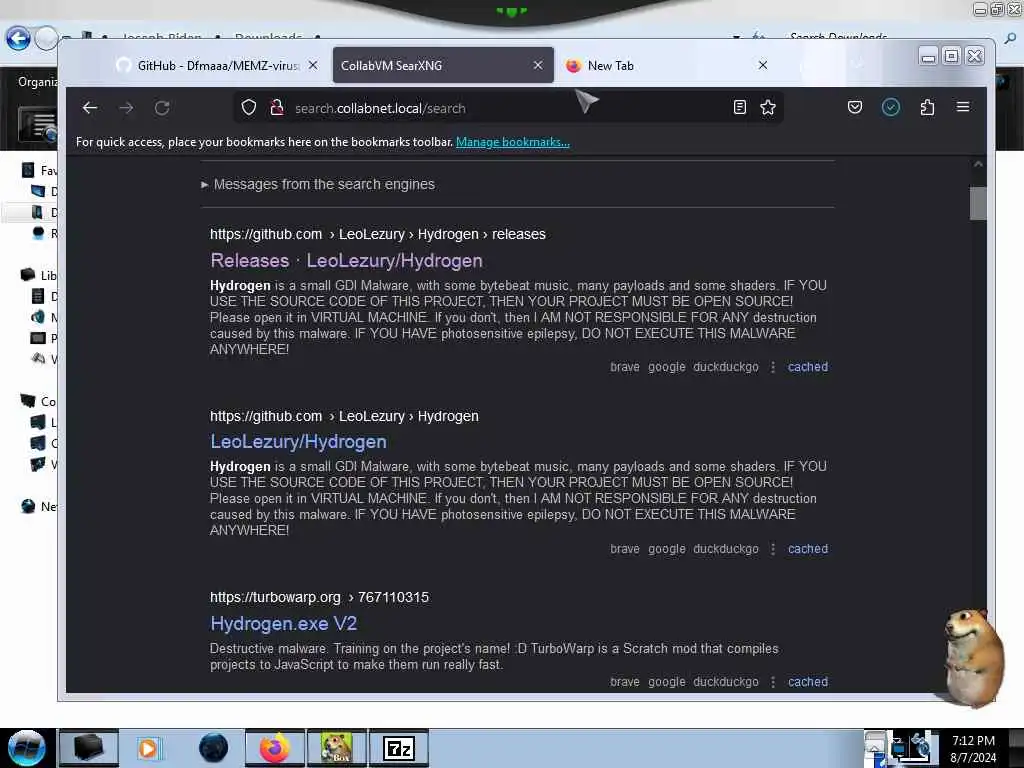
Task: Launch the media player taskbar icon
Action: click(148, 748)
